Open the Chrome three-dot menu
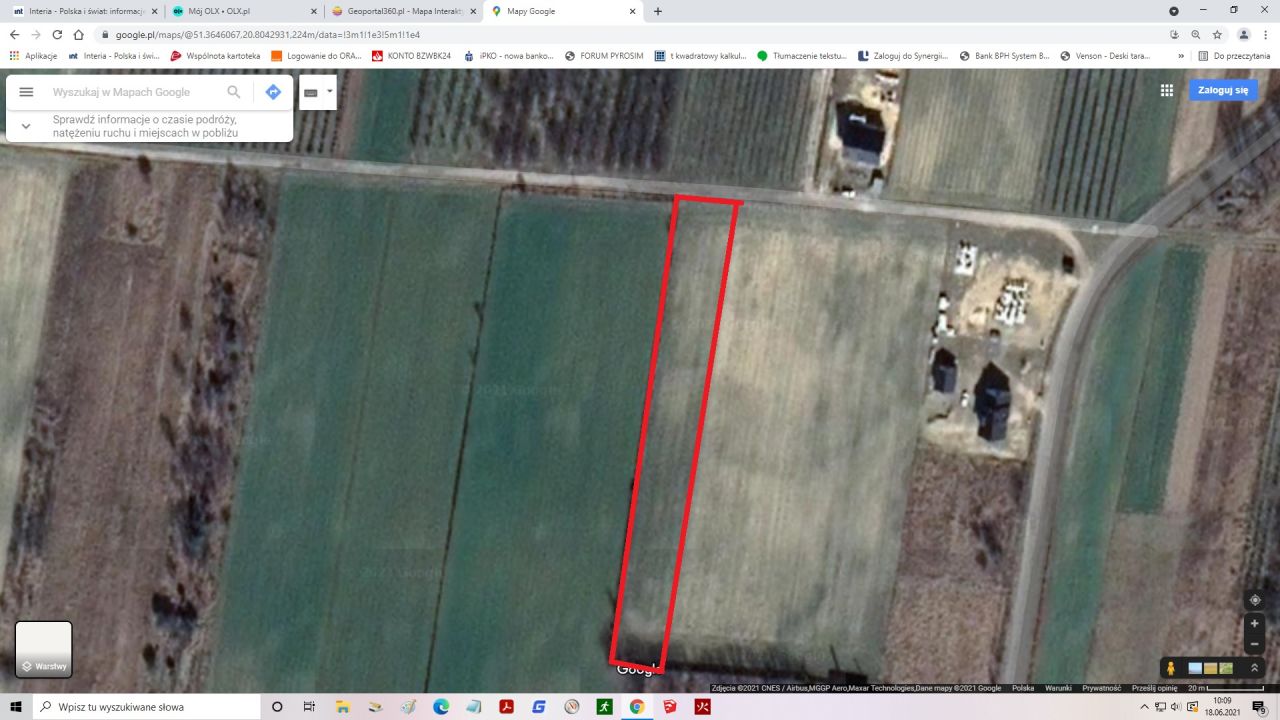The height and width of the screenshot is (720, 1280). (1266, 34)
